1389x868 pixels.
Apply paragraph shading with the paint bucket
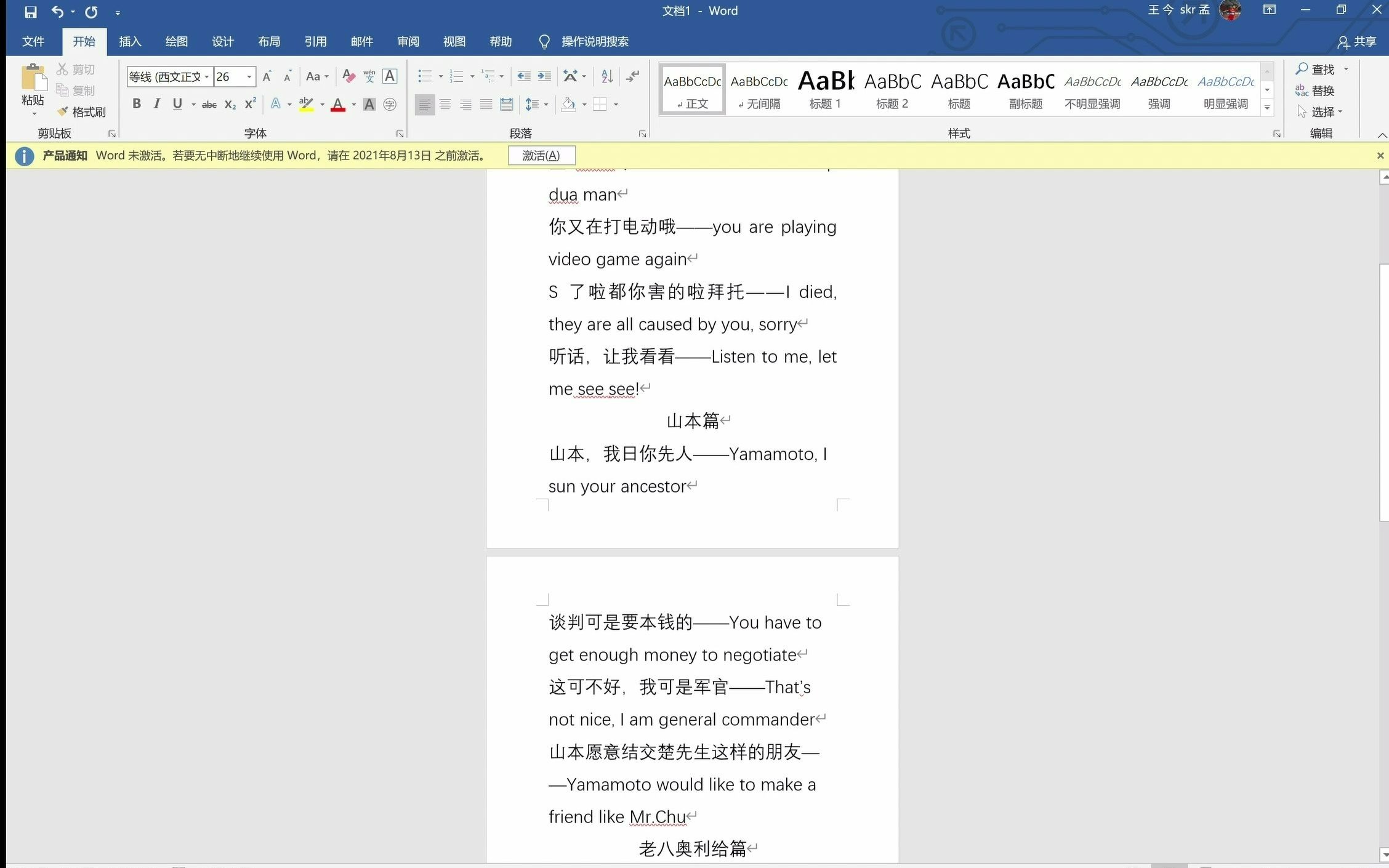pyautogui.click(x=568, y=104)
